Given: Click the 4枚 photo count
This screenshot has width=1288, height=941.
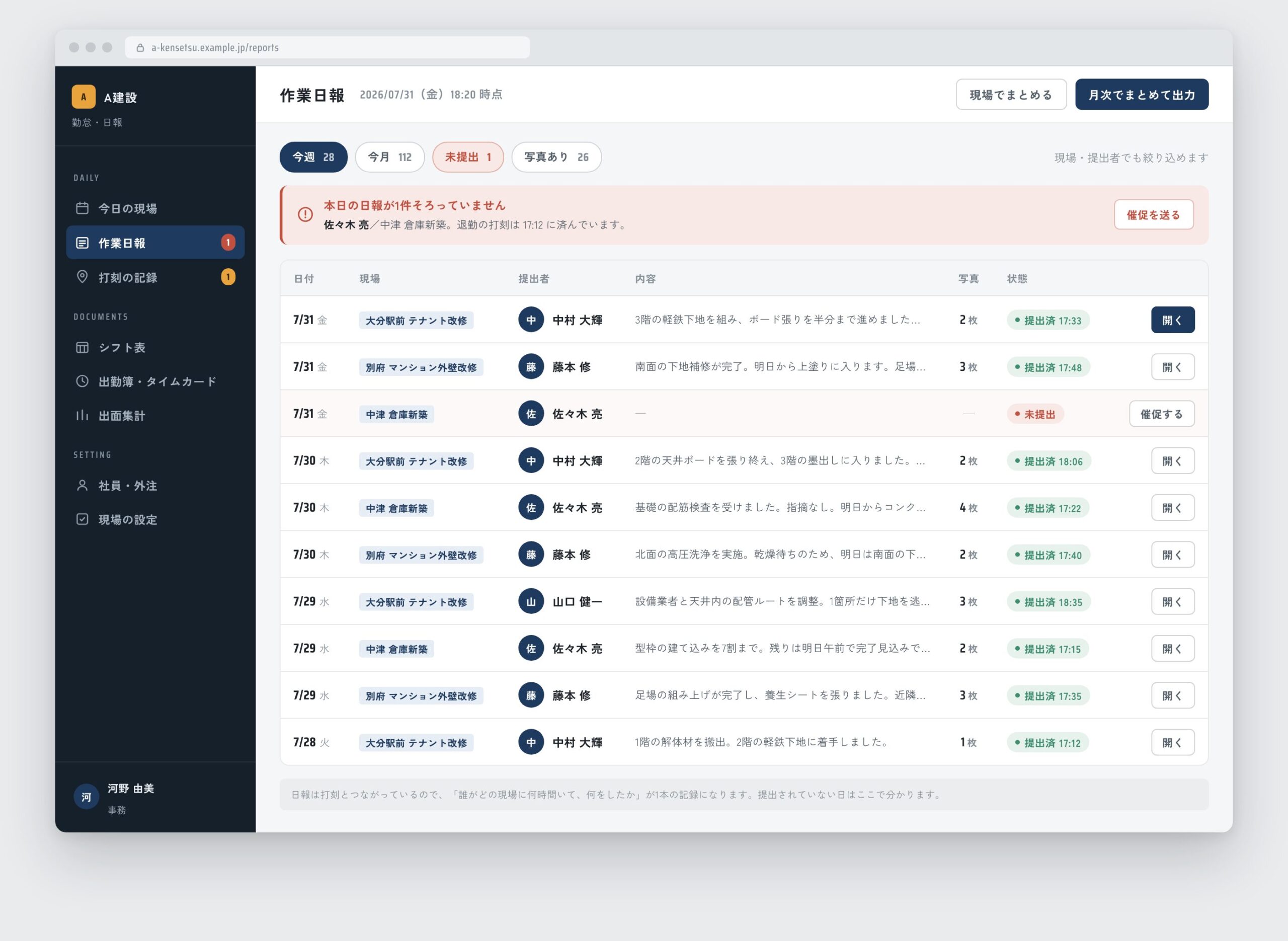Looking at the screenshot, I should click(968, 508).
